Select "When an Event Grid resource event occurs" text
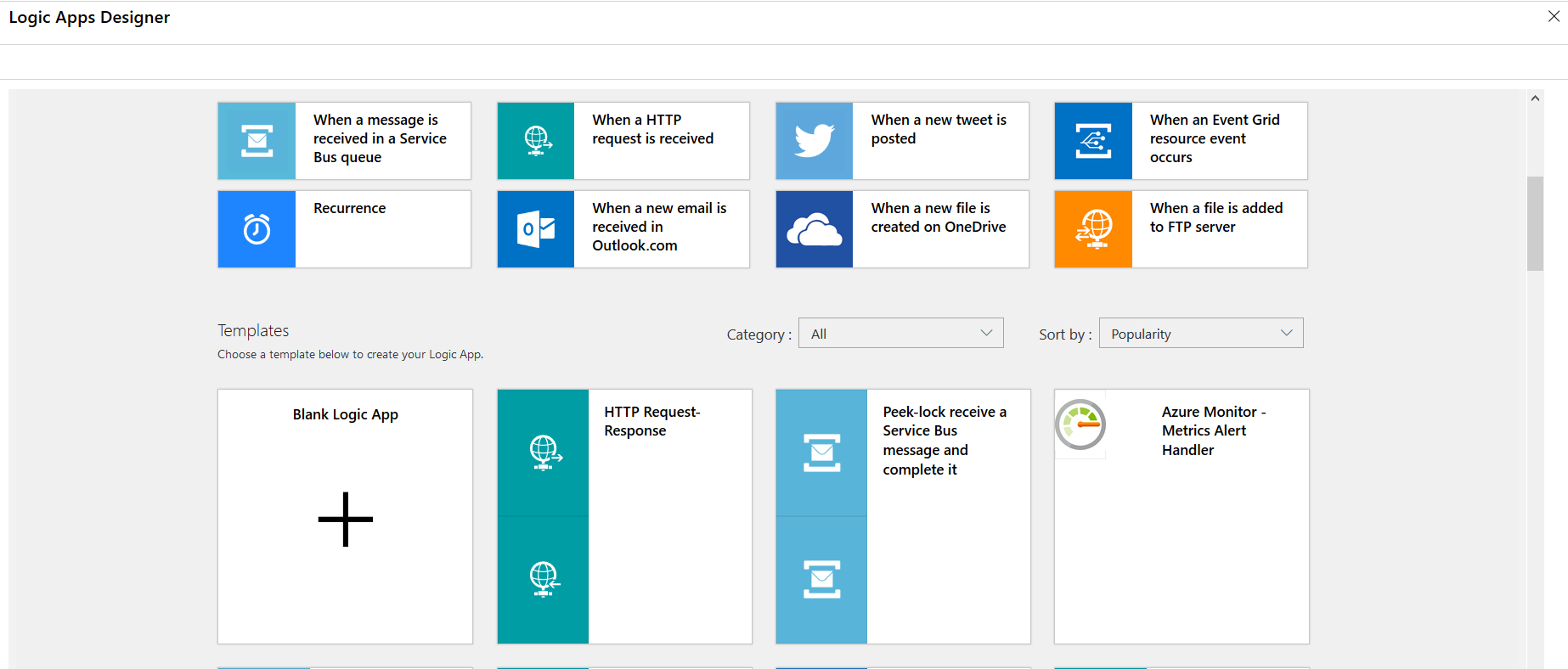This screenshot has width=1568, height=669. coord(1215,138)
